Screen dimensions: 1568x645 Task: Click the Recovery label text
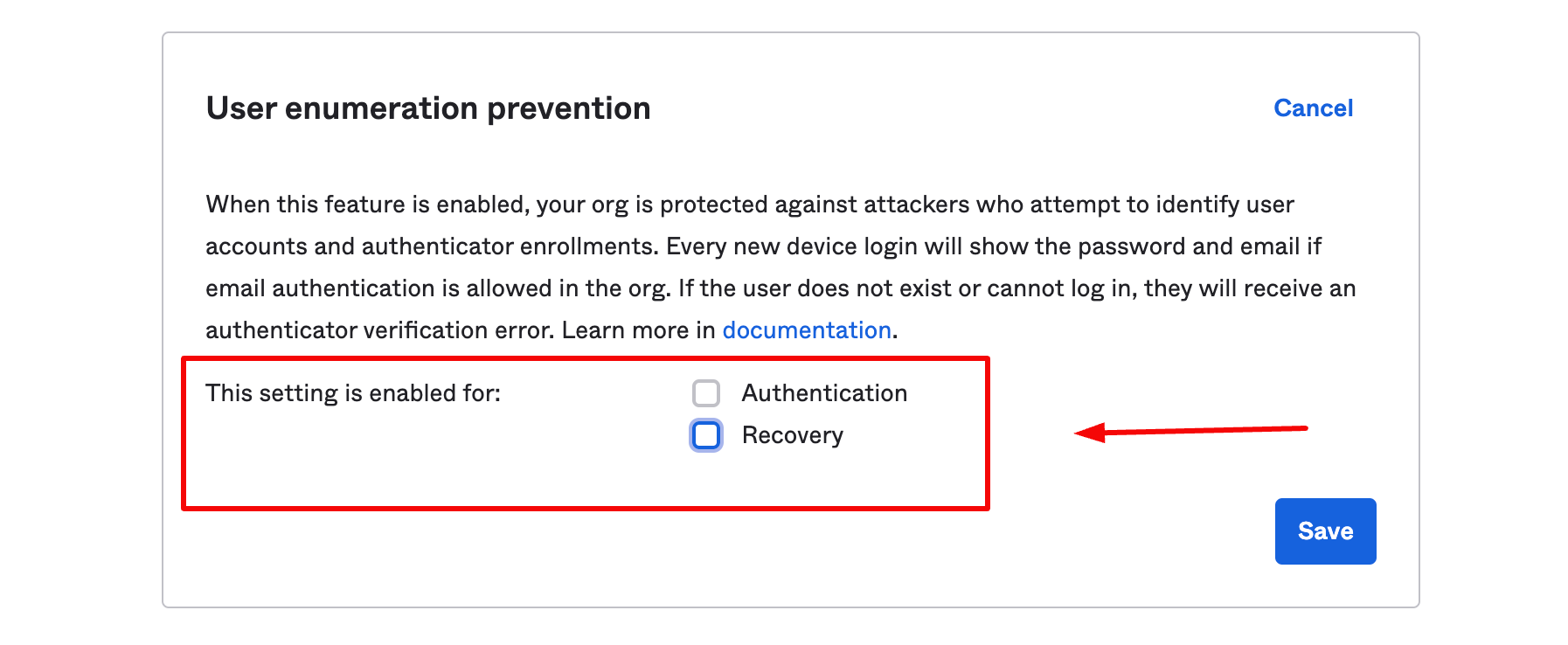click(792, 434)
